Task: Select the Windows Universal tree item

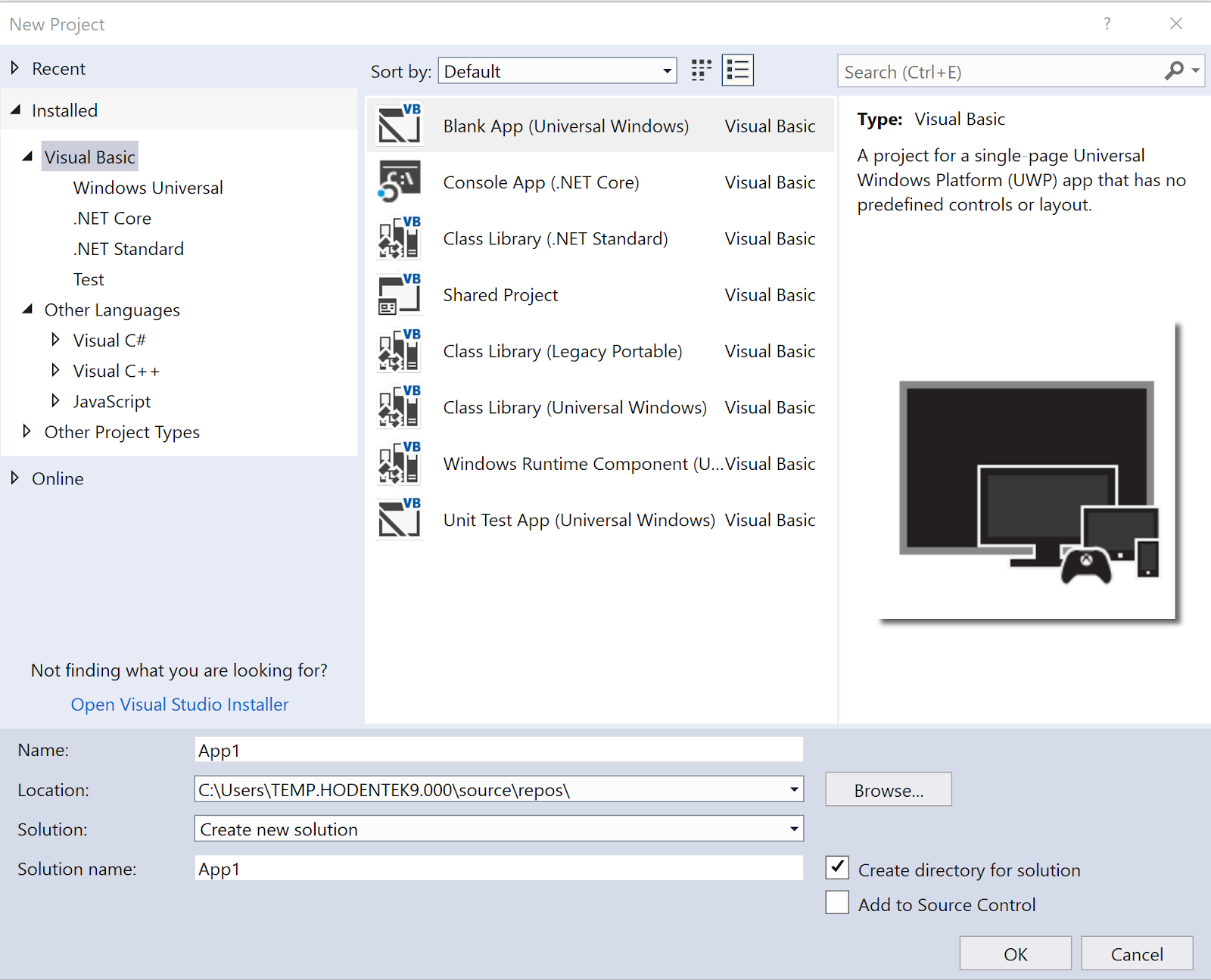Action: click(148, 187)
